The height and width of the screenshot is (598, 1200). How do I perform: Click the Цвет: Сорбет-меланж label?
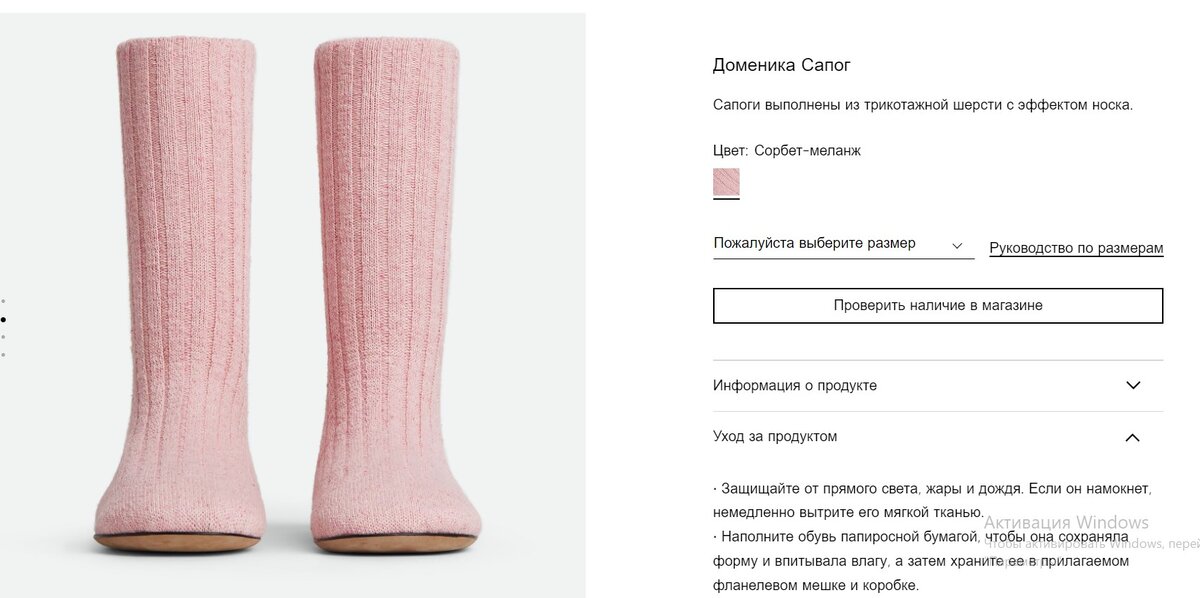pyautogui.click(x=787, y=151)
